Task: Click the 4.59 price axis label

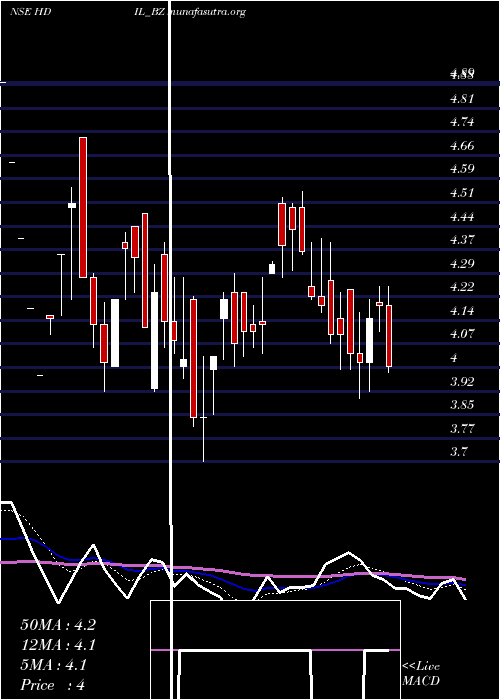Action: click(462, 169)
